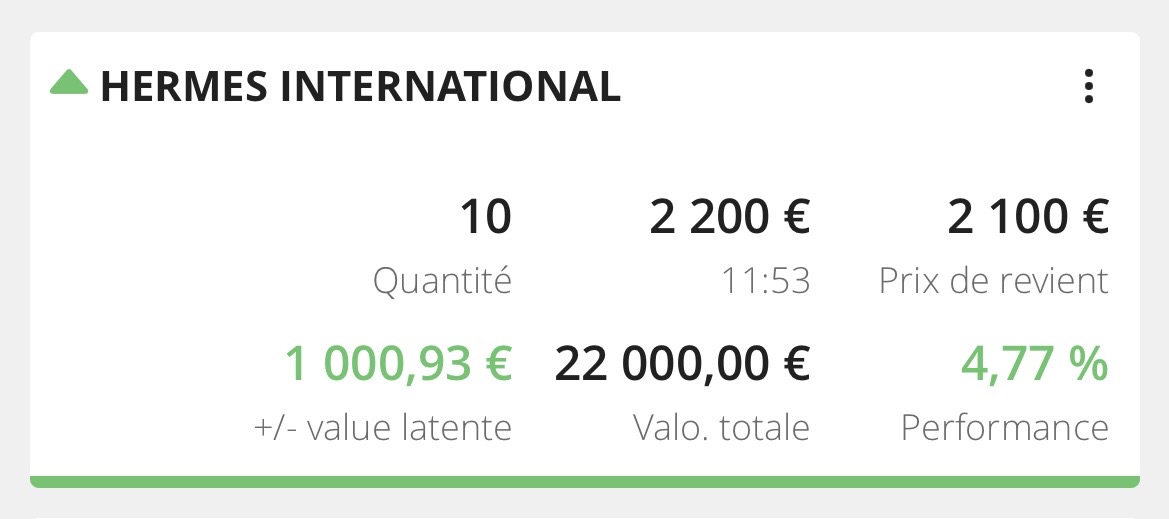Select the Quantité label
The width and height of the screenshot is (1169, 519).
tap(442, 281)
